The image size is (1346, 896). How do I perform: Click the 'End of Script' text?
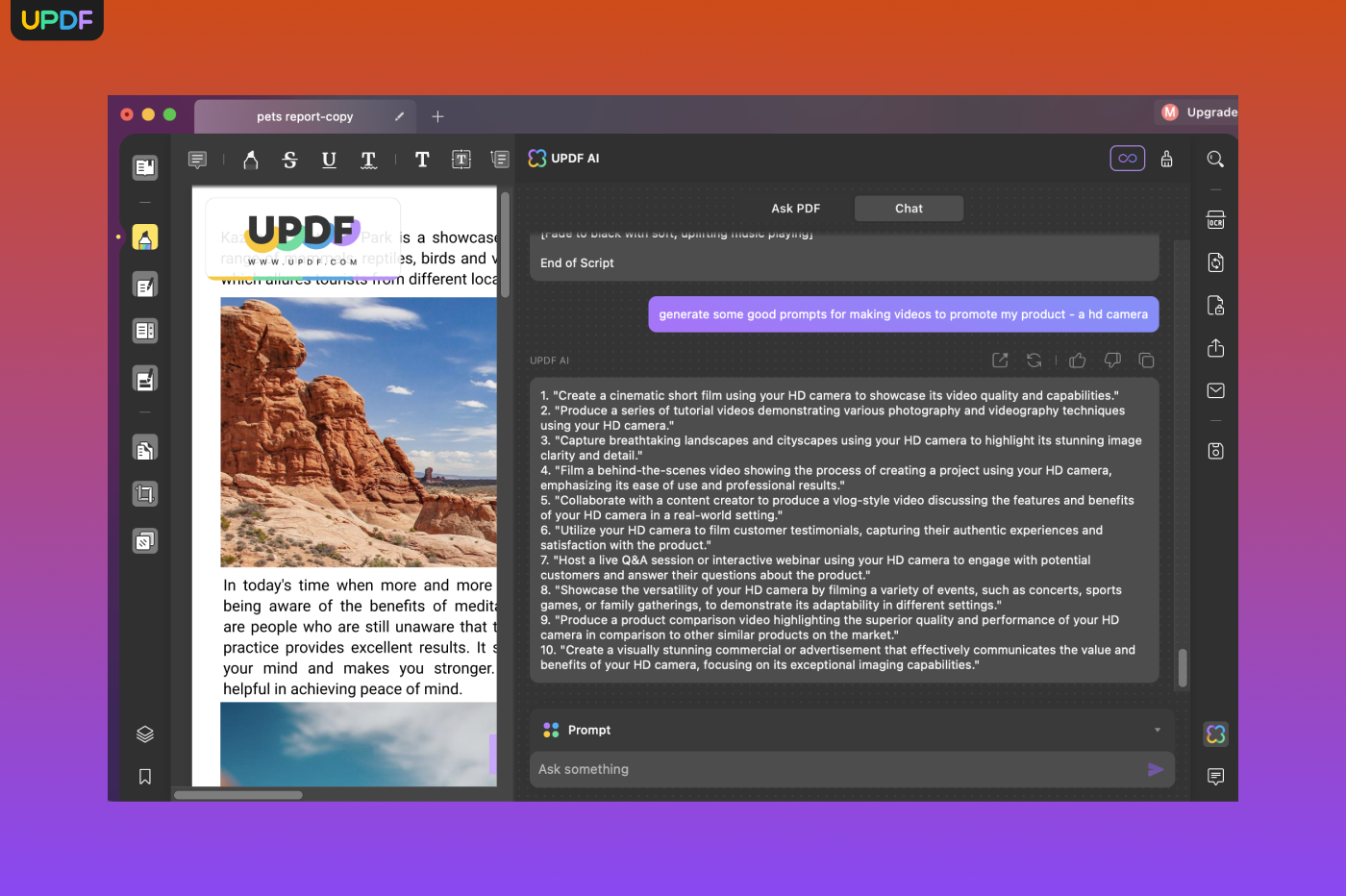pos(577,262)
